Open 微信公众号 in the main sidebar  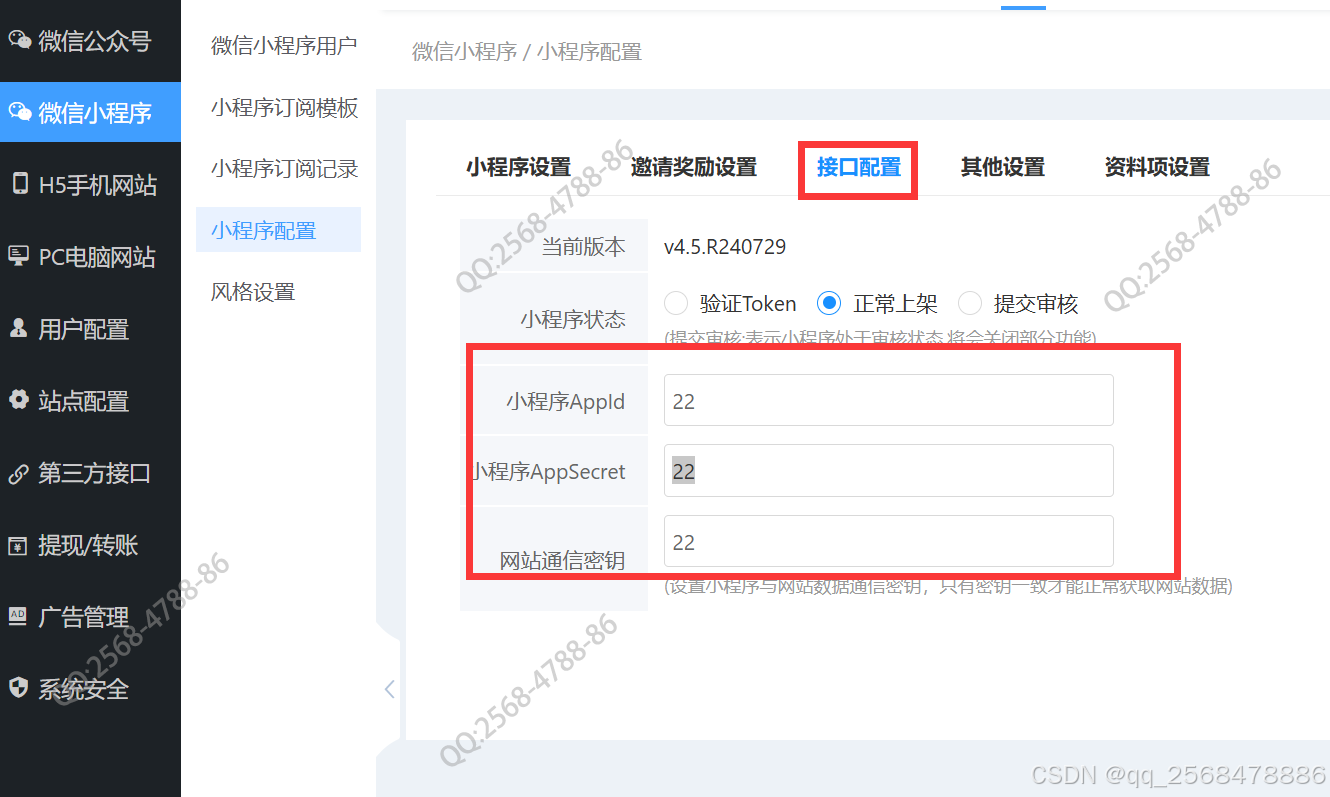90,41
